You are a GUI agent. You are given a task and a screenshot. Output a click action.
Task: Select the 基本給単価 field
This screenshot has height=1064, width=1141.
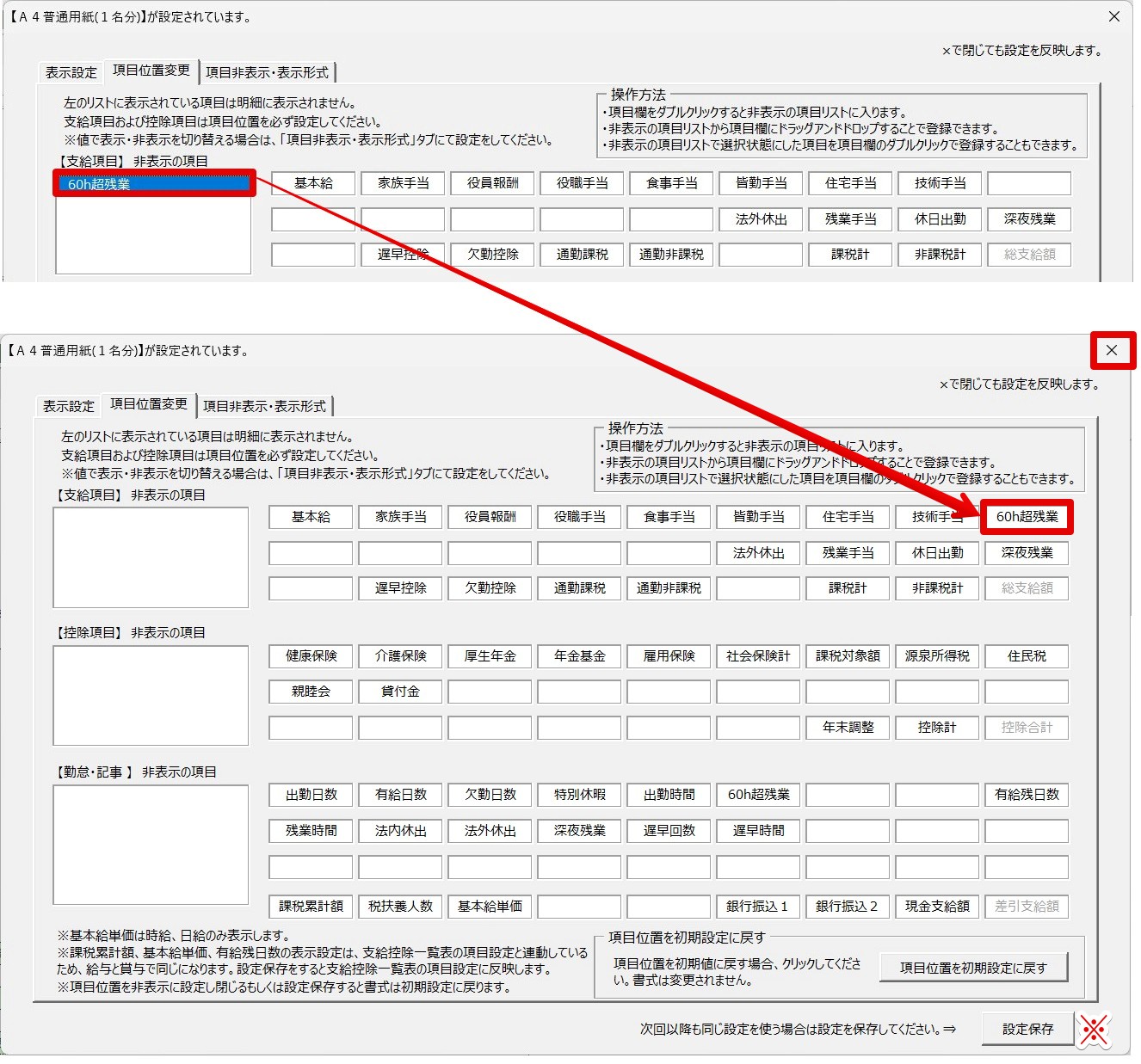(x=490, y=907)
